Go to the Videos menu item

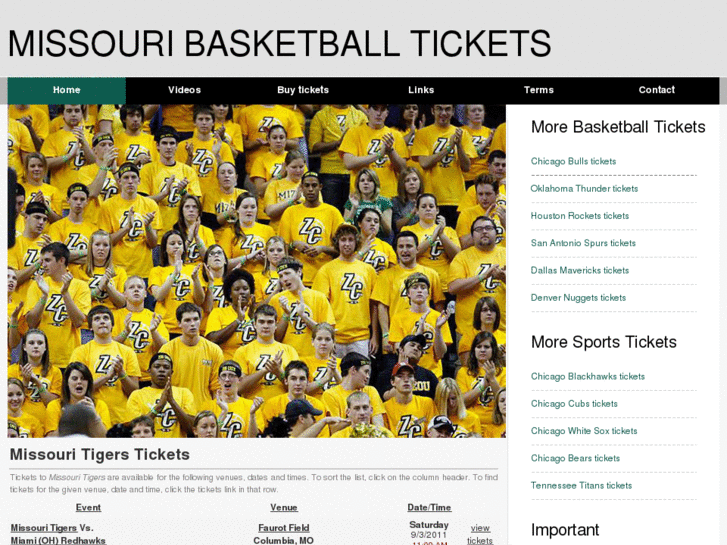point(185,90)
